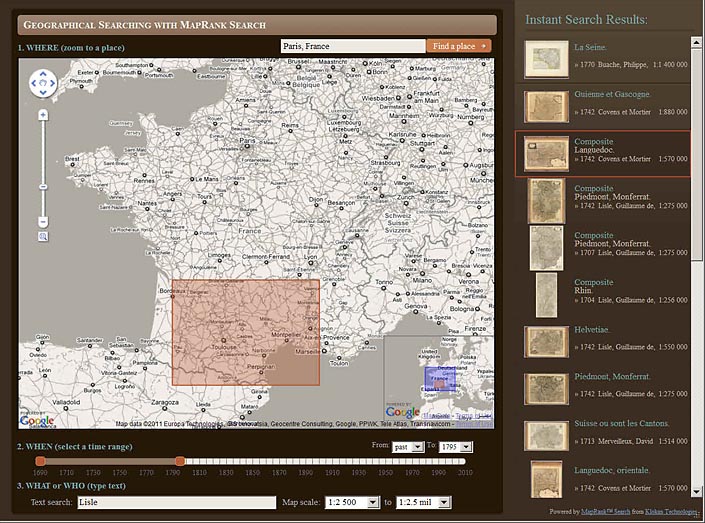This screenshot has height=523, width=705.
Task: Click the left time range slider handle at 1690
Action: (x=40, y=460)
